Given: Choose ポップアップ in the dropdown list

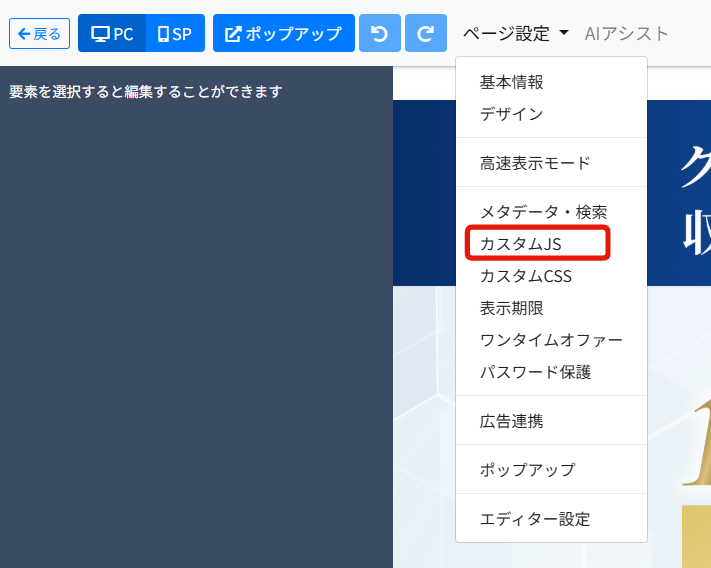Looking at the screenshot, I should (527, 470).
